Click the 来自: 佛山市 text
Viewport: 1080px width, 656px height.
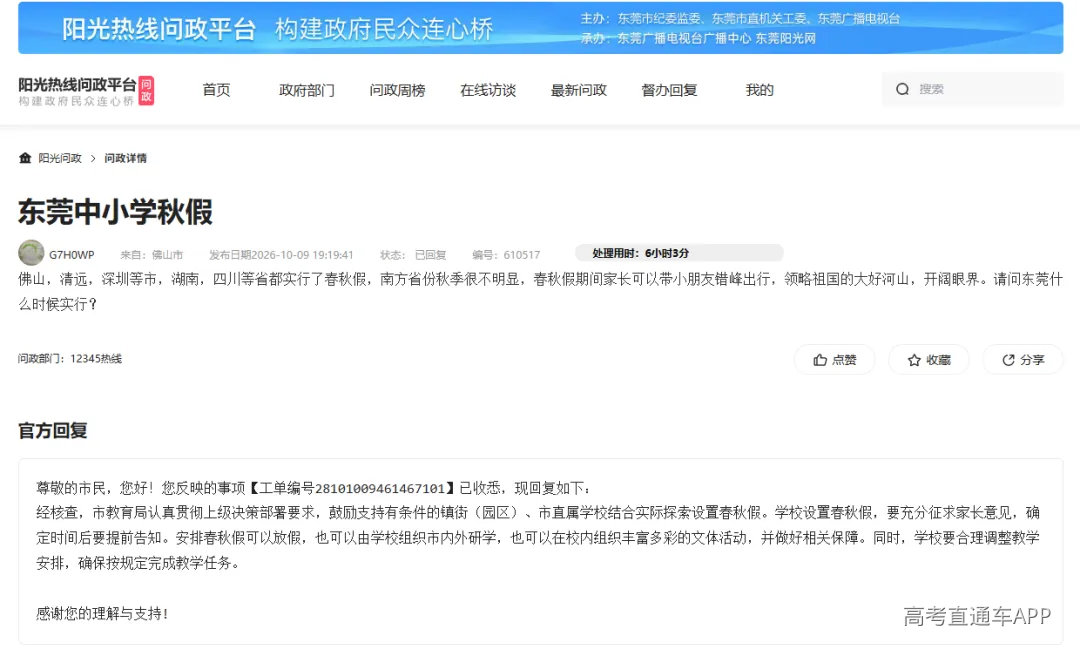point(152,255)
